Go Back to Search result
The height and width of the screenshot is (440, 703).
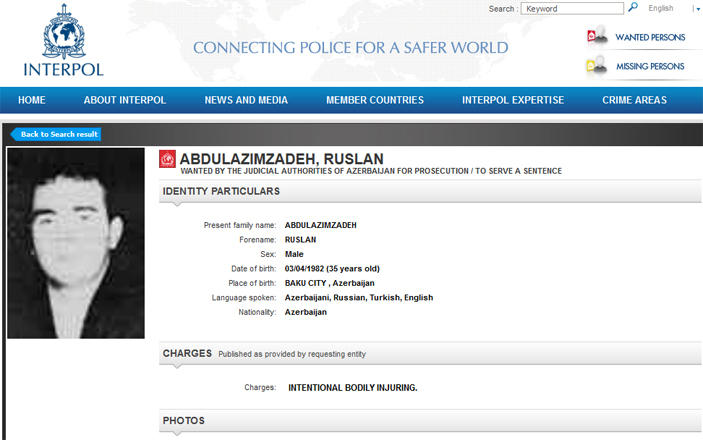point(56,134)
